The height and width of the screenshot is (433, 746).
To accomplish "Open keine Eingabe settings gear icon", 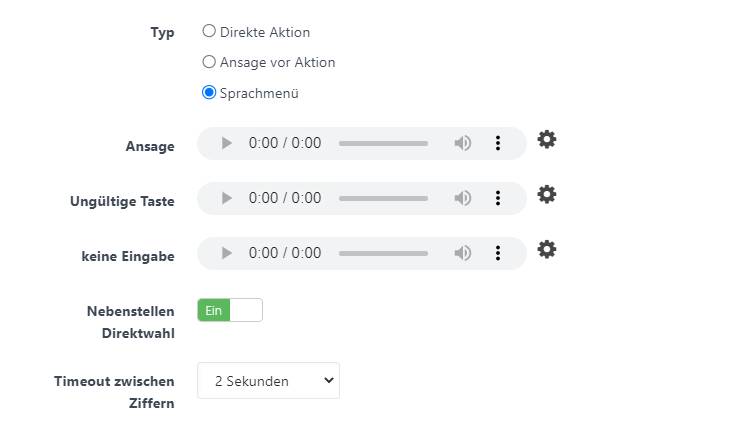I will [547, 249].
